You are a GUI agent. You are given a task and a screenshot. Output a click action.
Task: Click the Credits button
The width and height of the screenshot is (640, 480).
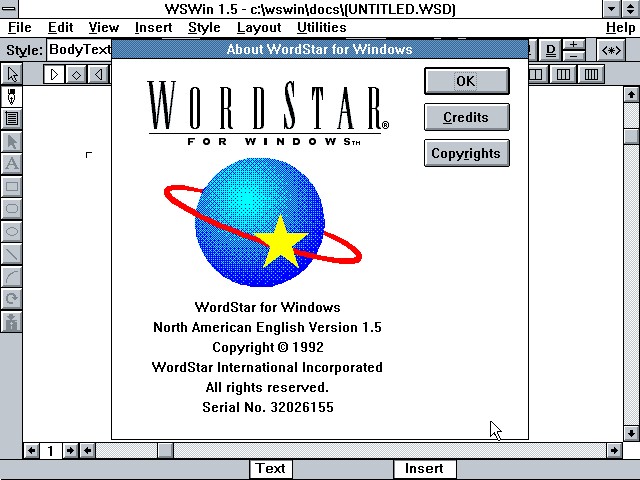click(466, 117)
